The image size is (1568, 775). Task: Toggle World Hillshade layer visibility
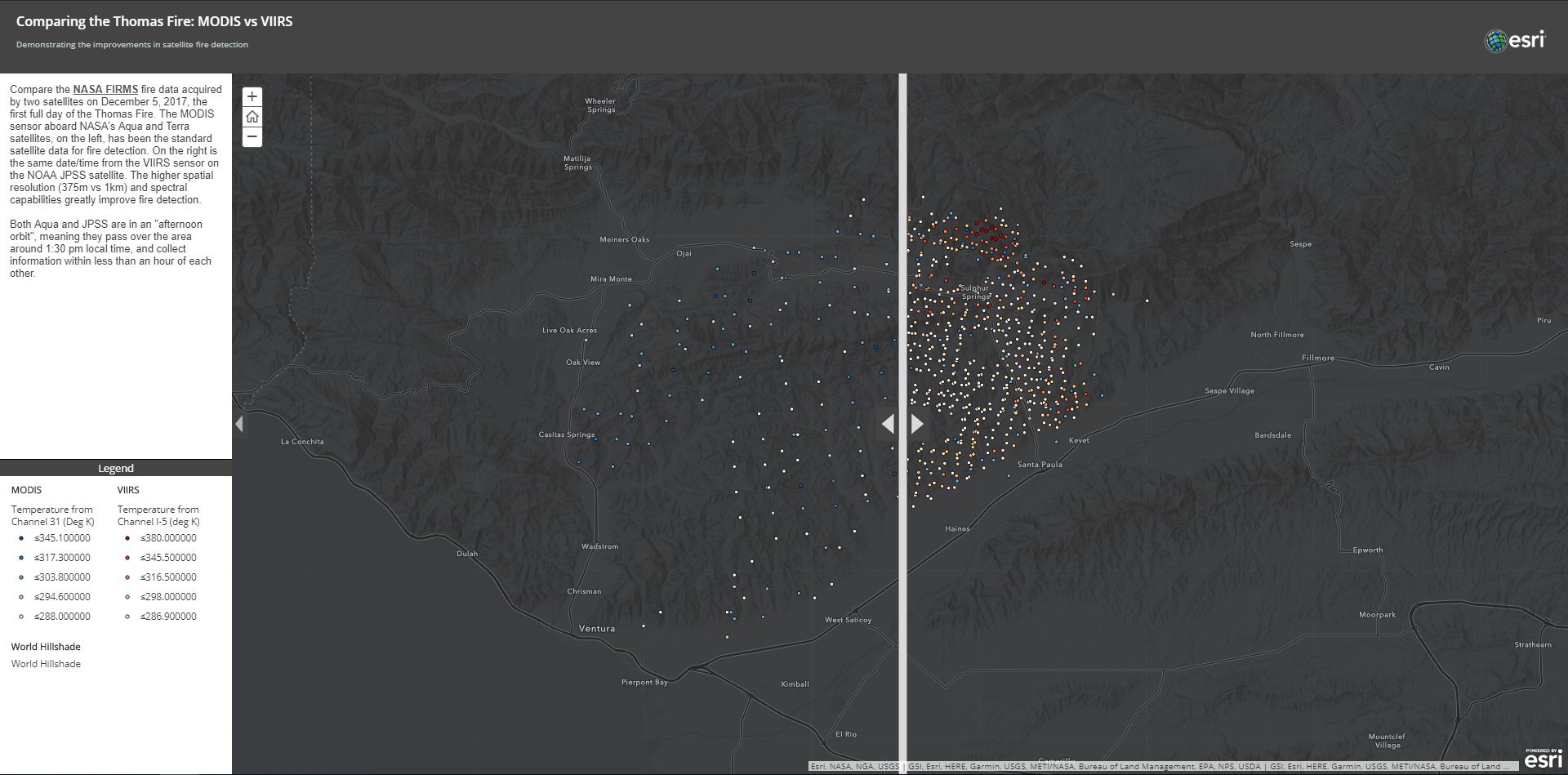coord(45,663)
